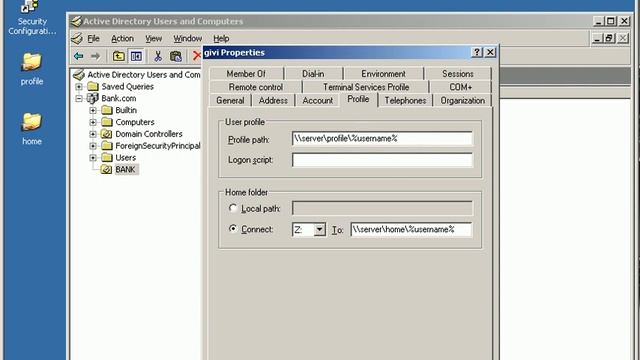This screenshot has width=640, height=360.
Task: Switch to the COM+ tab
Action: (x=460, y=87)
